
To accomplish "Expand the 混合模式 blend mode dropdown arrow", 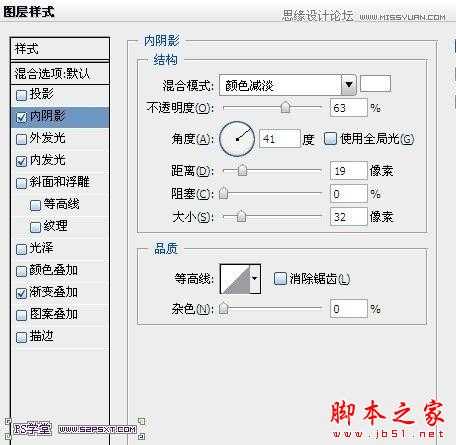I will (349, 85).
